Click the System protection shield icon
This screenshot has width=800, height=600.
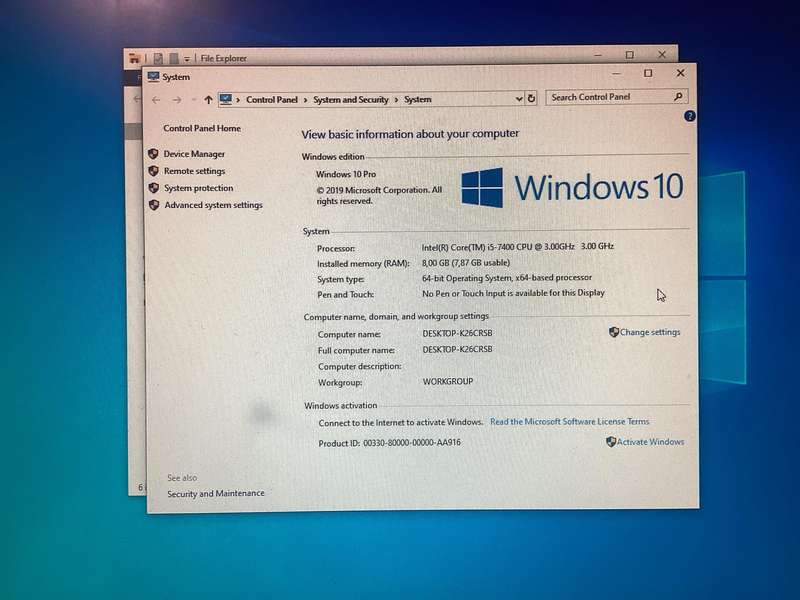154,188
